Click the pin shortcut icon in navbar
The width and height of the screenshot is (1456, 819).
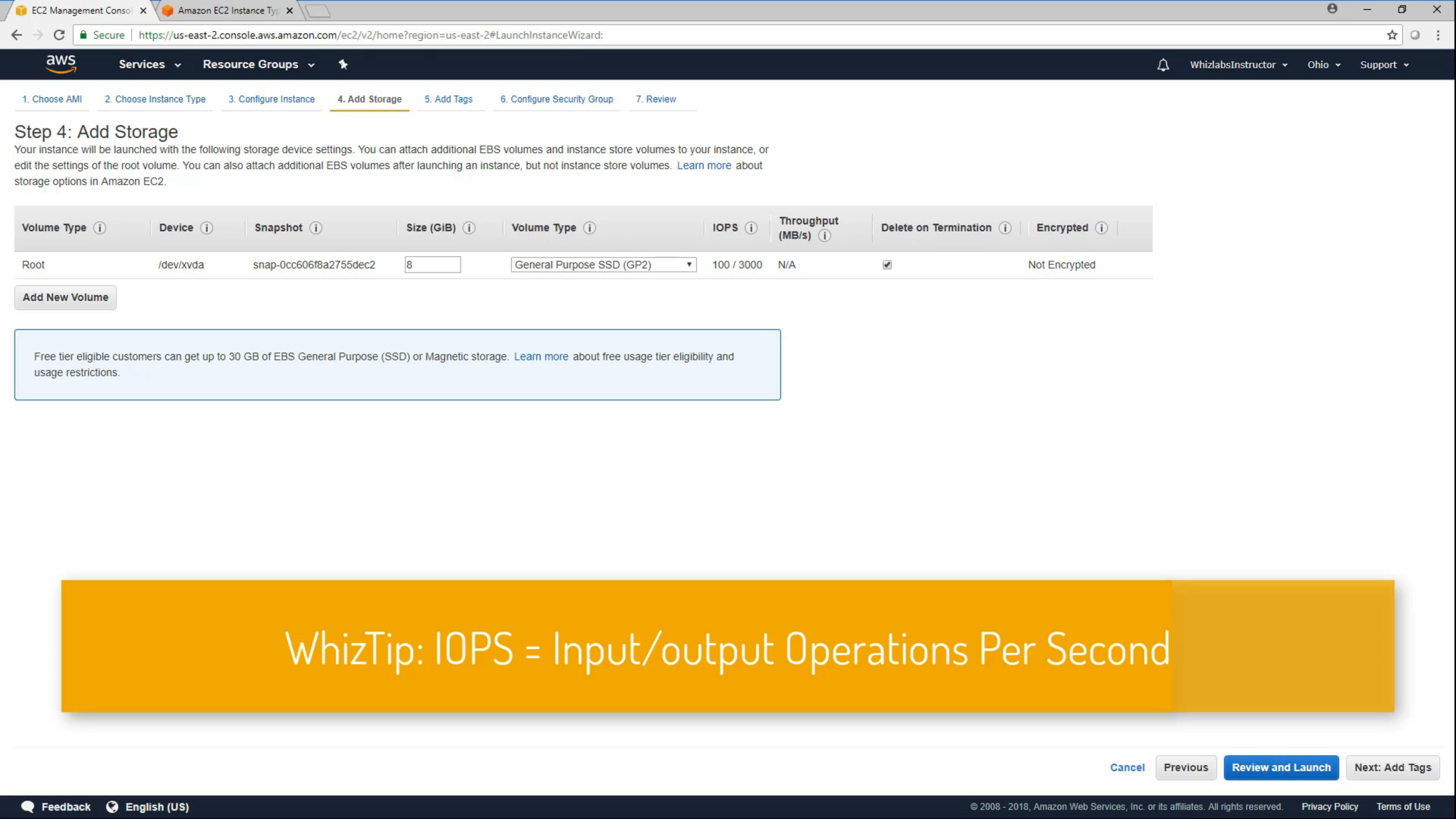coord(343,64)
